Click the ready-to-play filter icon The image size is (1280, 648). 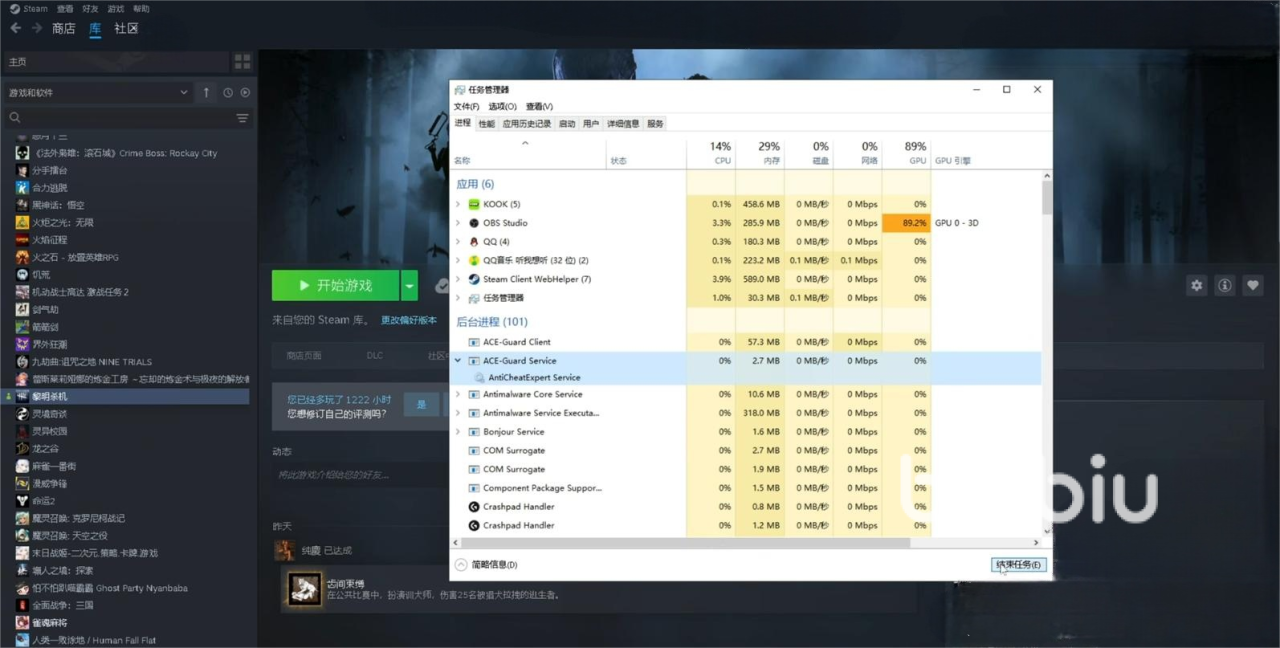click(245, 93)
